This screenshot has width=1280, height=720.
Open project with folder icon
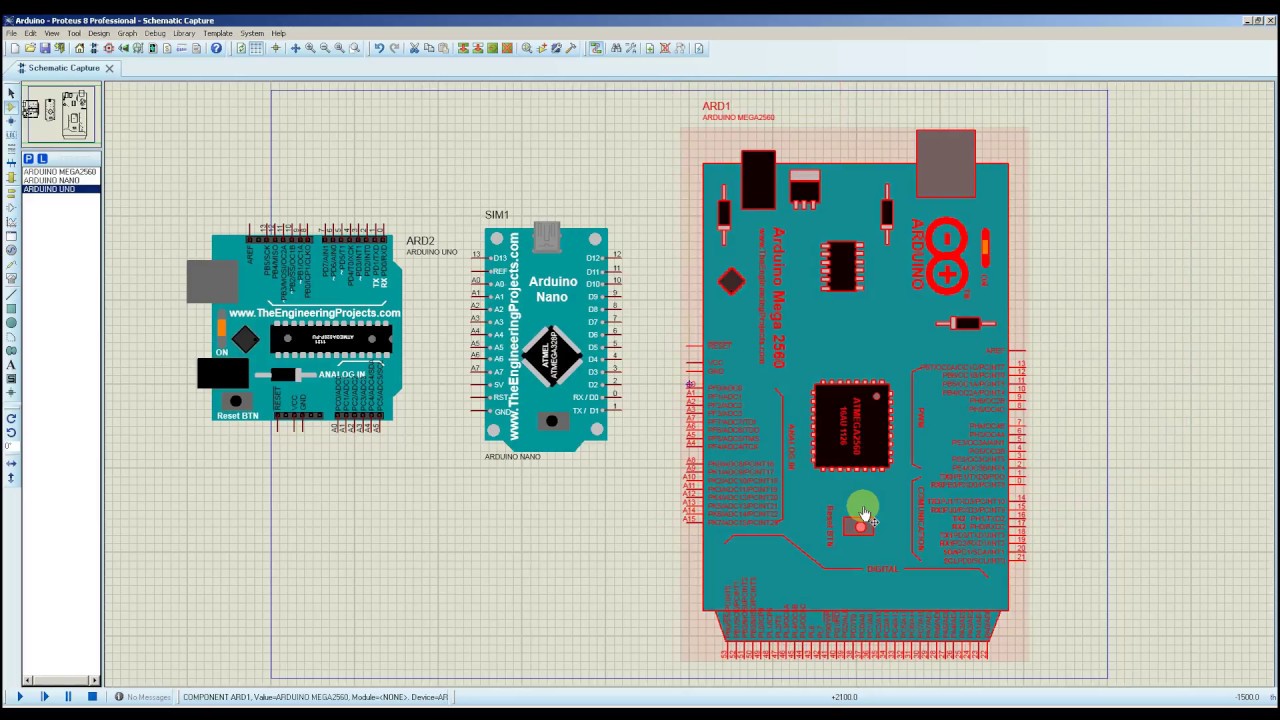tap(30, 48)
